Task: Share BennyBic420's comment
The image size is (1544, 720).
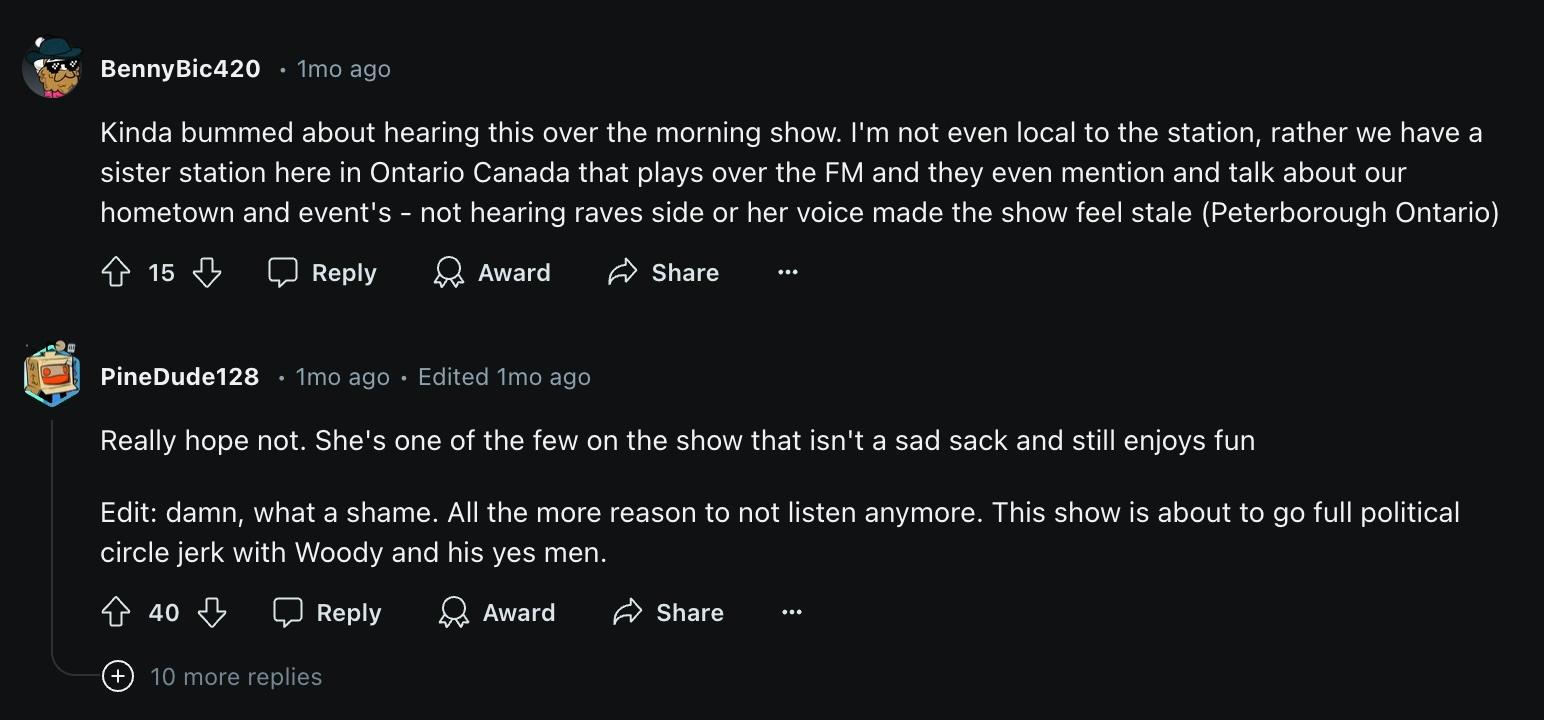Action: [x=663, y=272]
